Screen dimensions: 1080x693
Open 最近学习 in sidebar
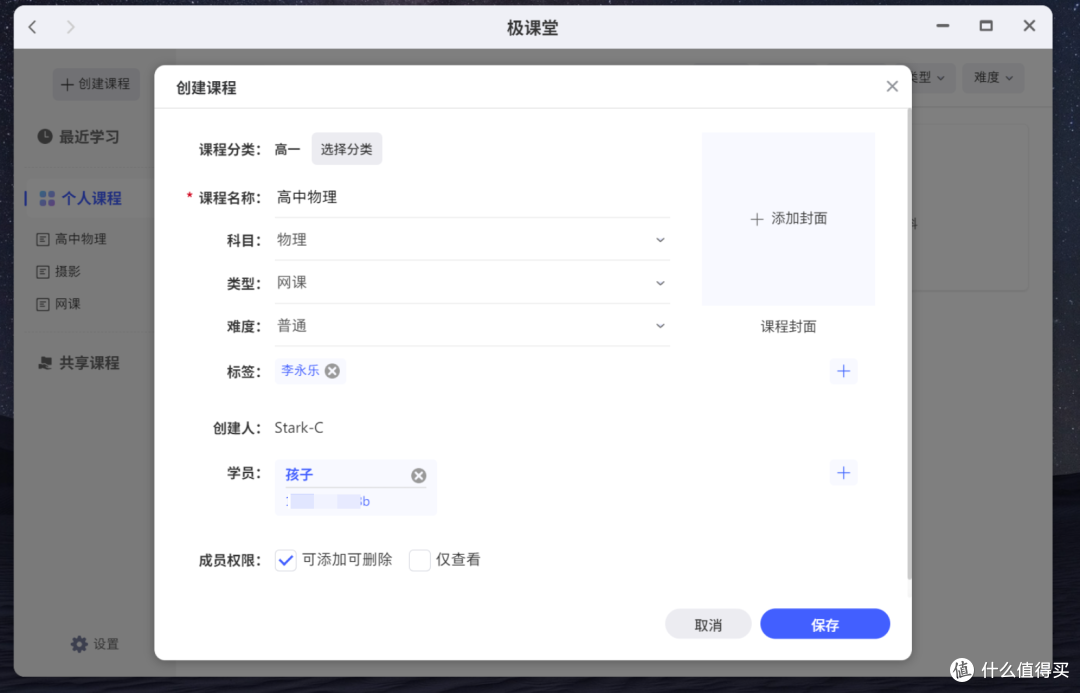tap(79, 137)
